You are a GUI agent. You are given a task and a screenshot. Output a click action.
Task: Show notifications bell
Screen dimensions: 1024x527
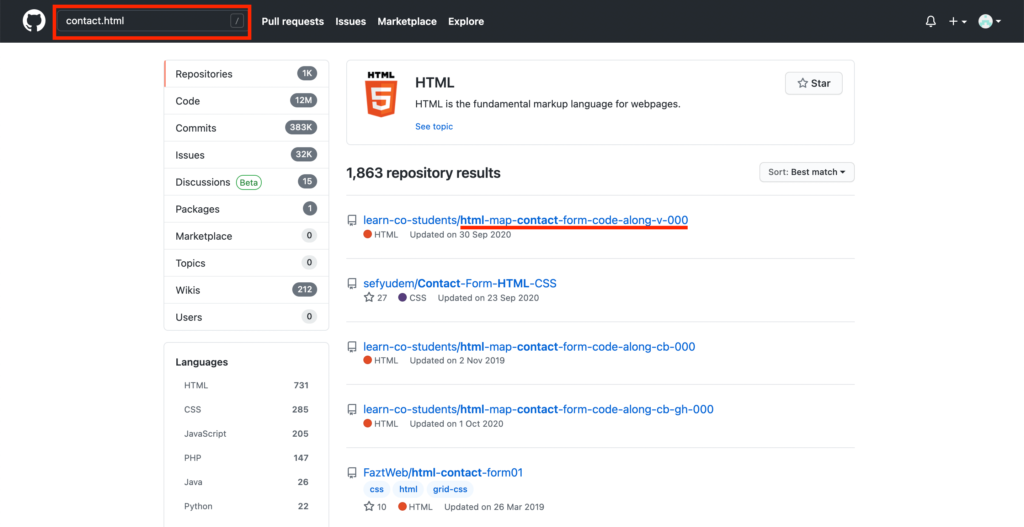click(x=931, y=22)
